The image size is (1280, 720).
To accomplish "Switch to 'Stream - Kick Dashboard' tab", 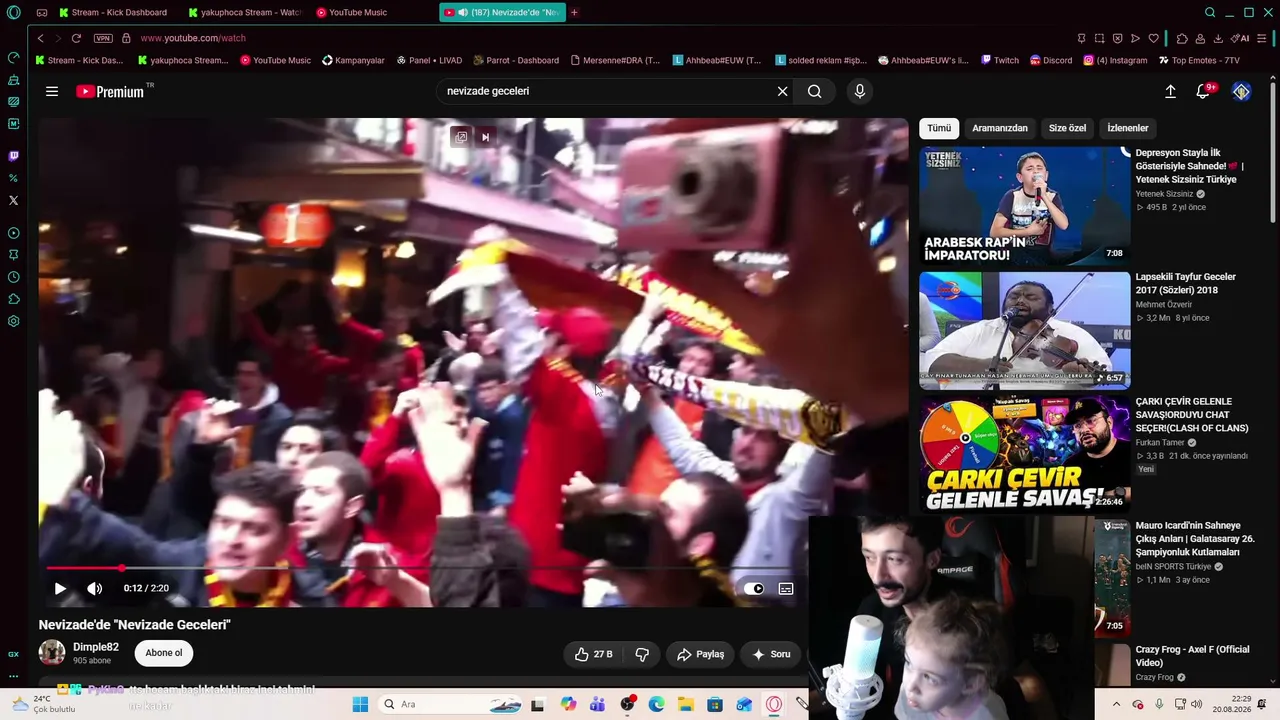I will click(x=113, y=12).
